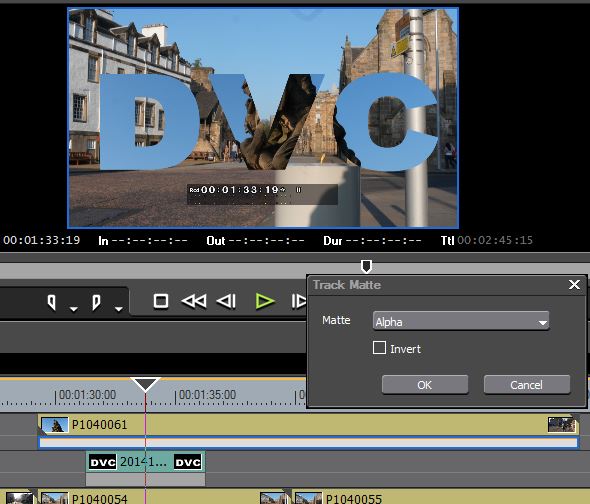Viewport: 590px width, 504px height.
Task: Click the 00:01:30:00 mark on the time scale
Action: (x=87, y=395)
